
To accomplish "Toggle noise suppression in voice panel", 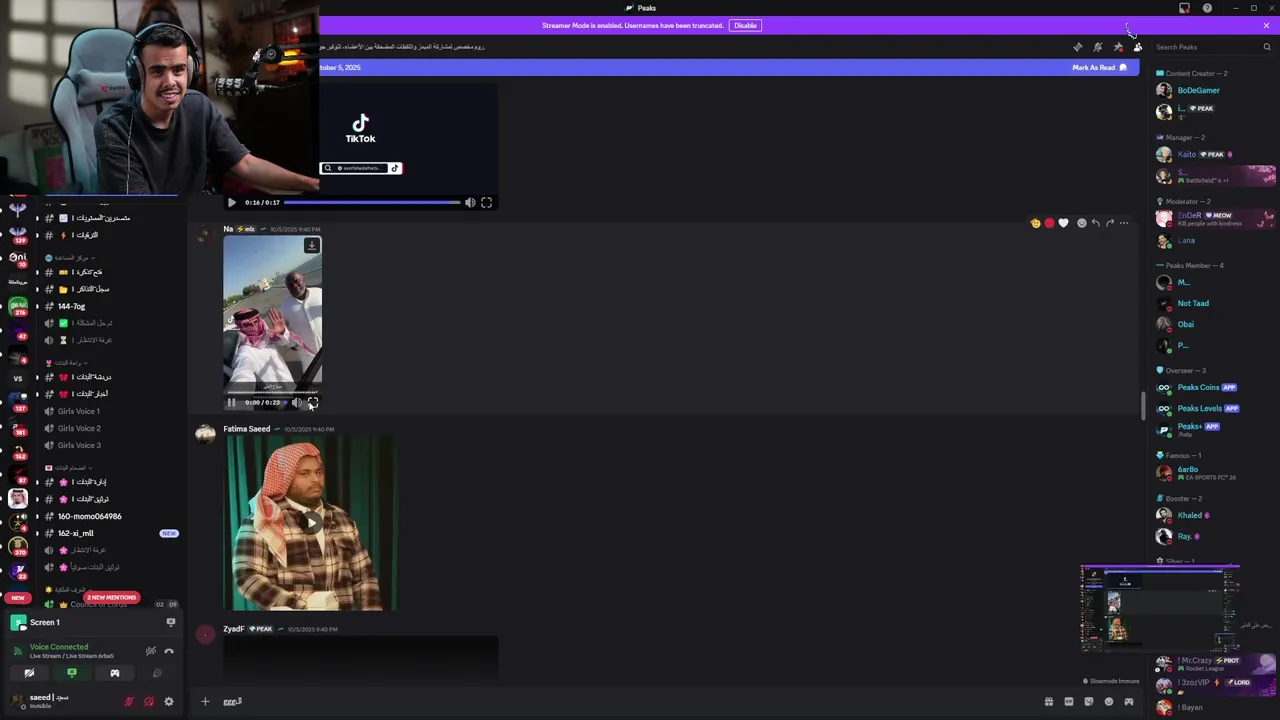I will [x=151, y=651].
